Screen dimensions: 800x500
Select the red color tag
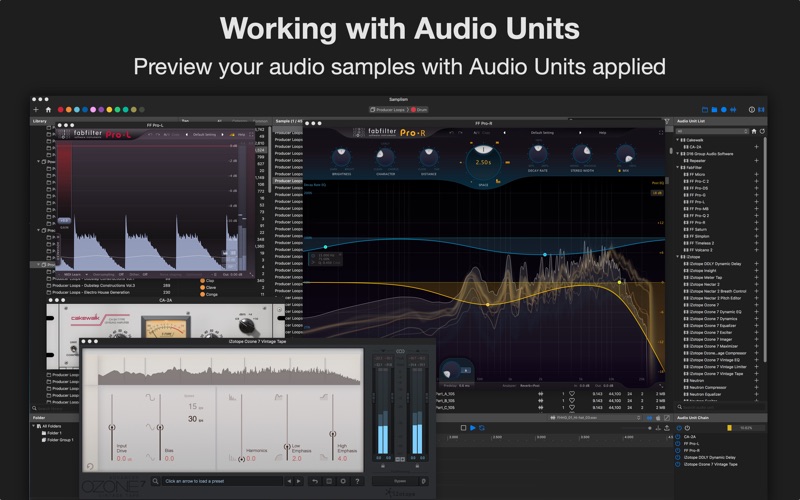(61, 110)
